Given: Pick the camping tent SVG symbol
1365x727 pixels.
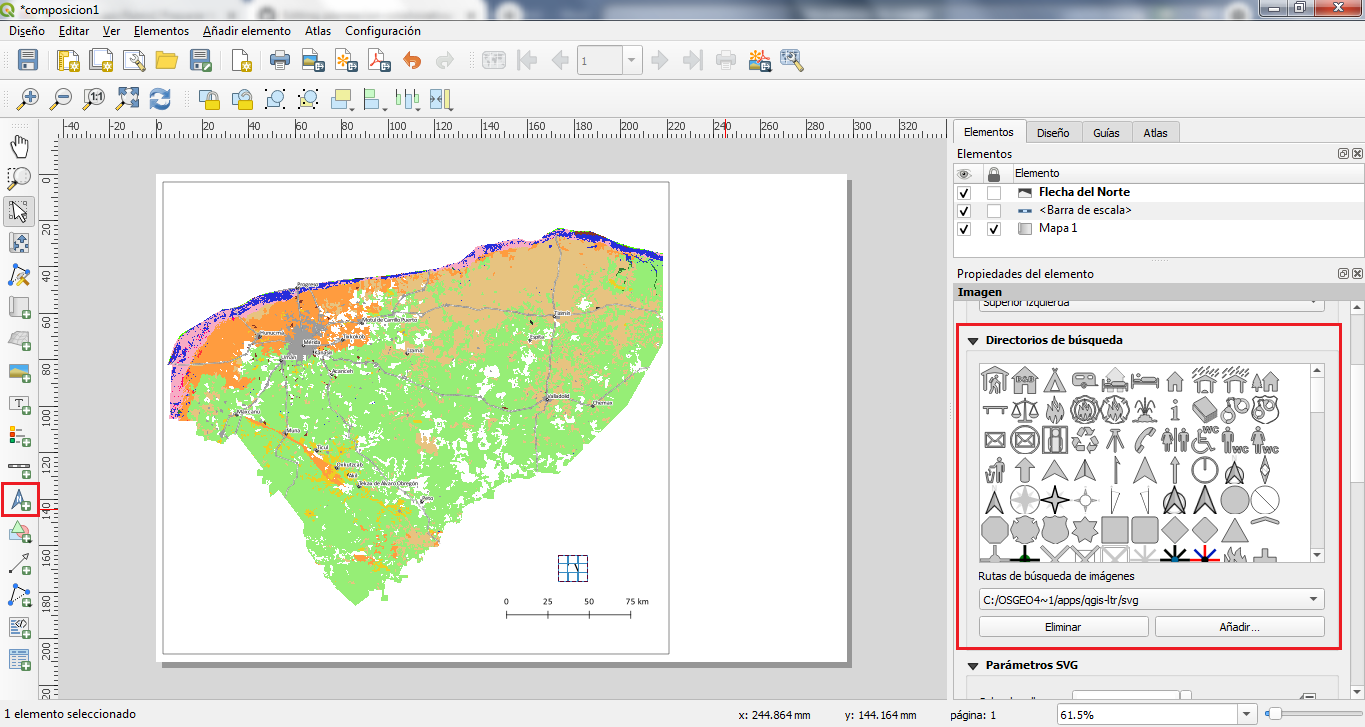Looking at the screenshot, I should point(1054,380).
